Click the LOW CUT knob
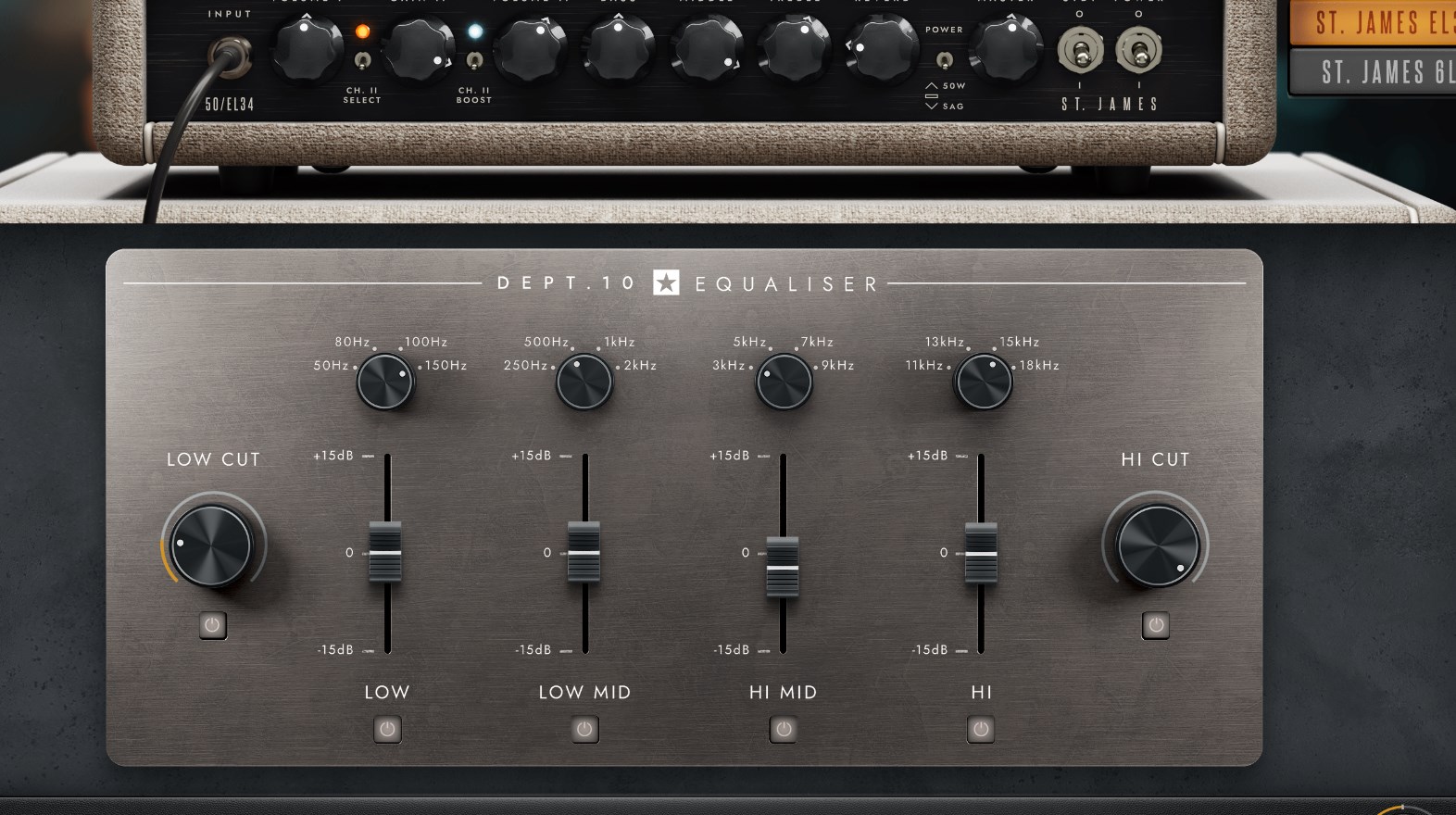The image size is (1456, 815). pos(211,545)
